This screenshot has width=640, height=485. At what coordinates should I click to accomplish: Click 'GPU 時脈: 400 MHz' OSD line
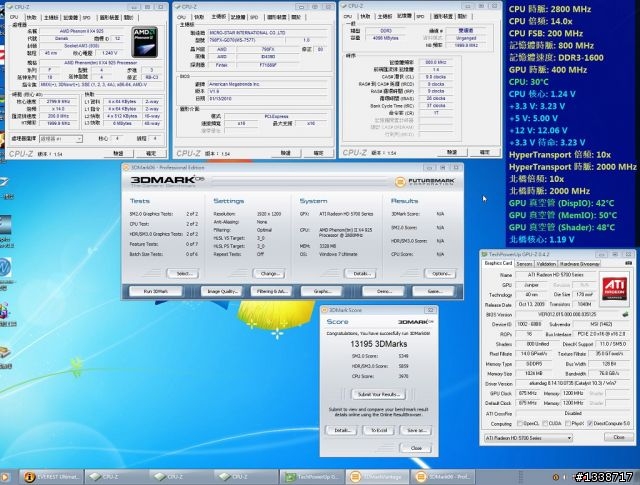tap(548, 70)
